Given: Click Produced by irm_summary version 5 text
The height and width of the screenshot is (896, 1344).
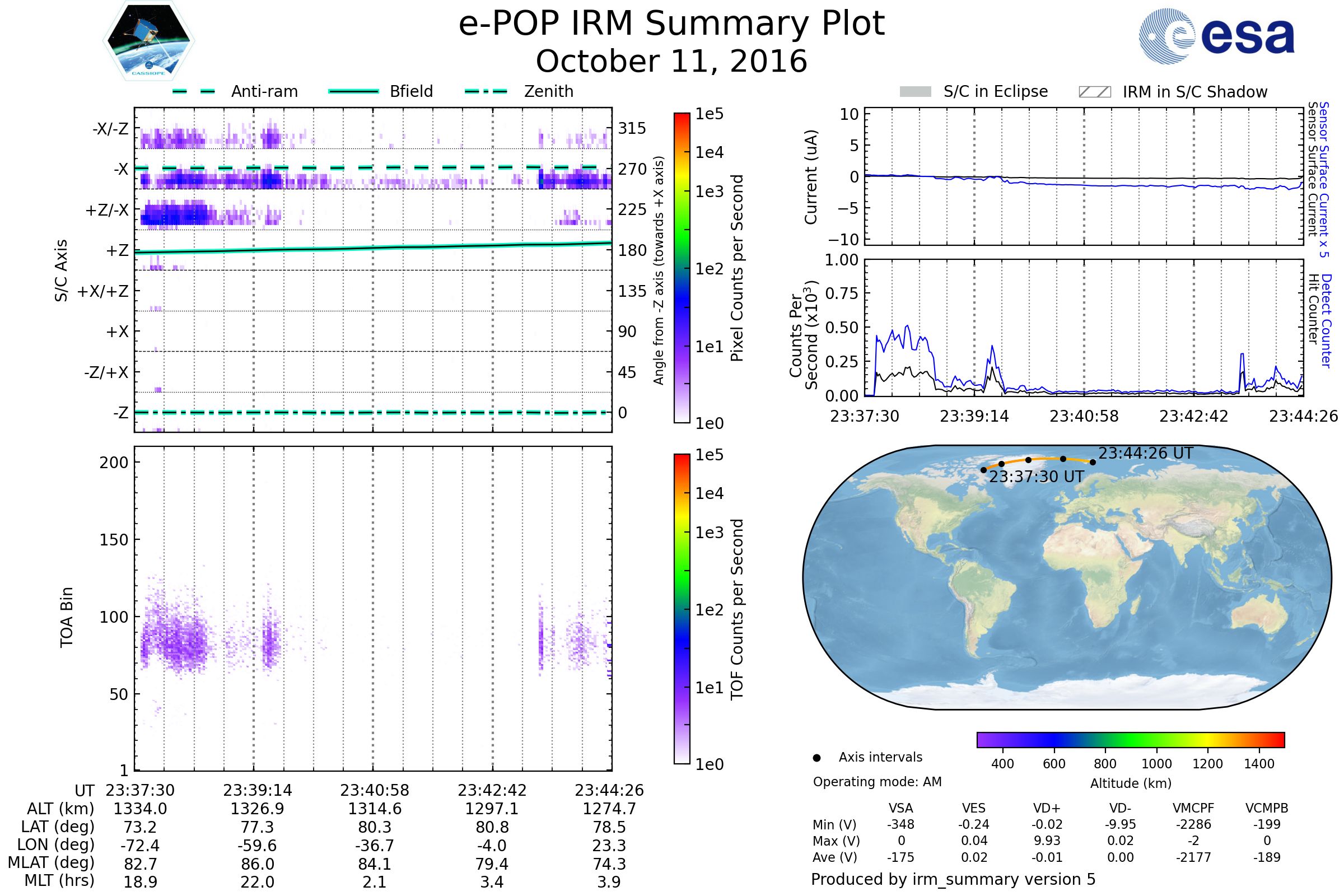Looking at the screenshot, I should pyautogui.click(x=953, y=879).
